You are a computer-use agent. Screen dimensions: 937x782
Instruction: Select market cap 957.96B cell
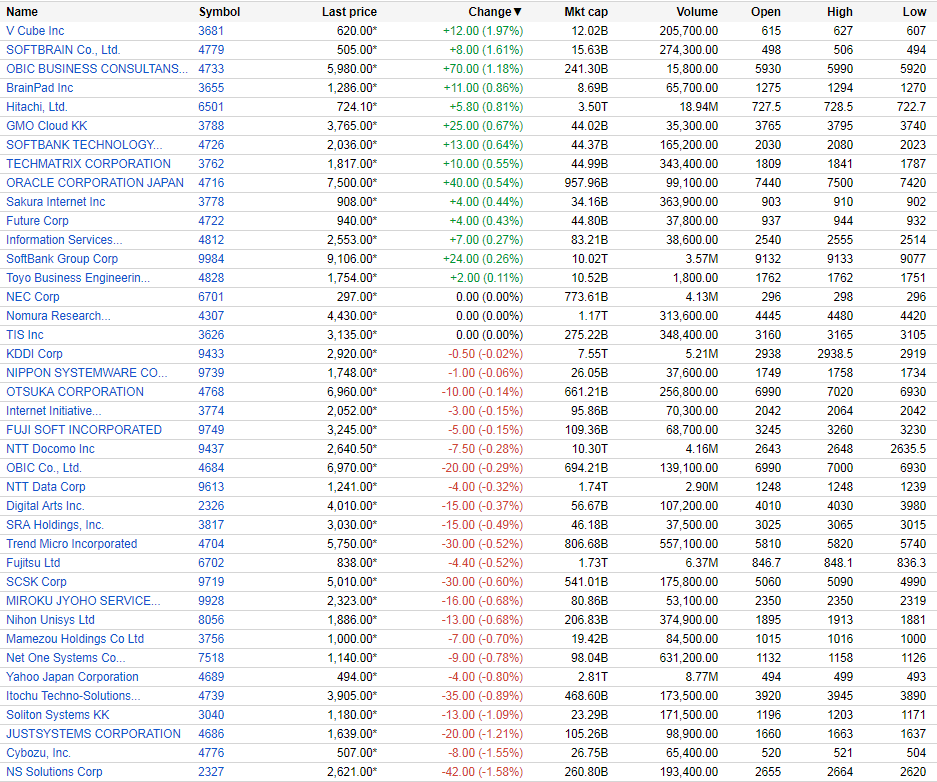[x=586, y=183]
